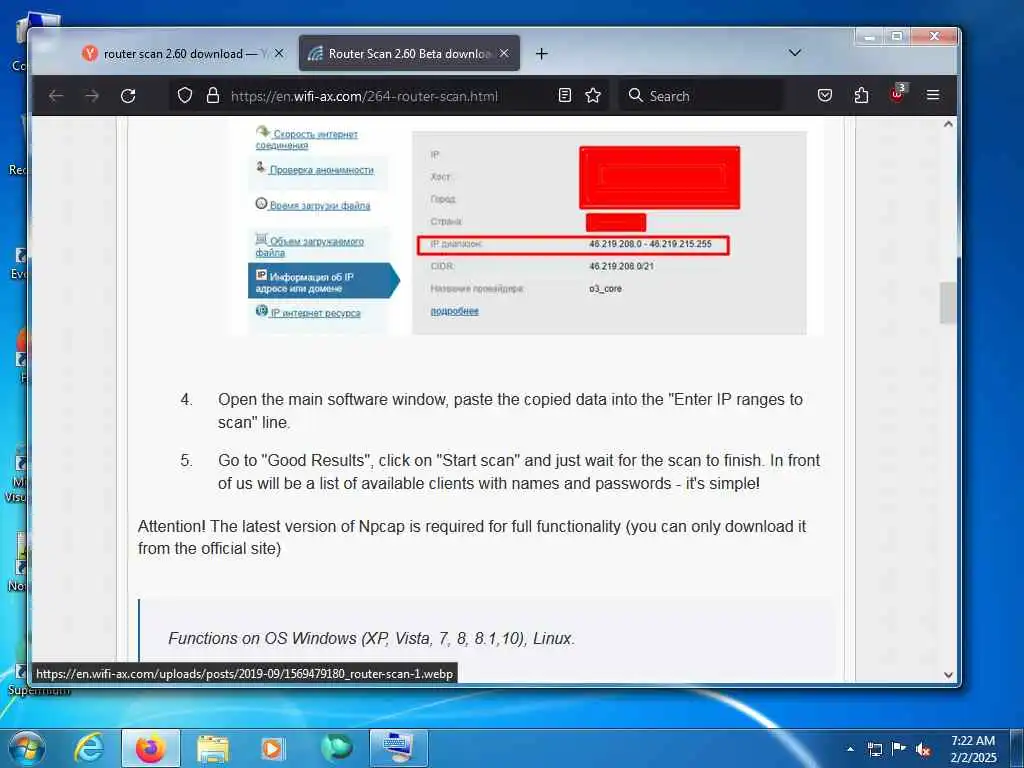
Task: Click the Npcap Attention paragraph text
Action: (x=472, y=537)
